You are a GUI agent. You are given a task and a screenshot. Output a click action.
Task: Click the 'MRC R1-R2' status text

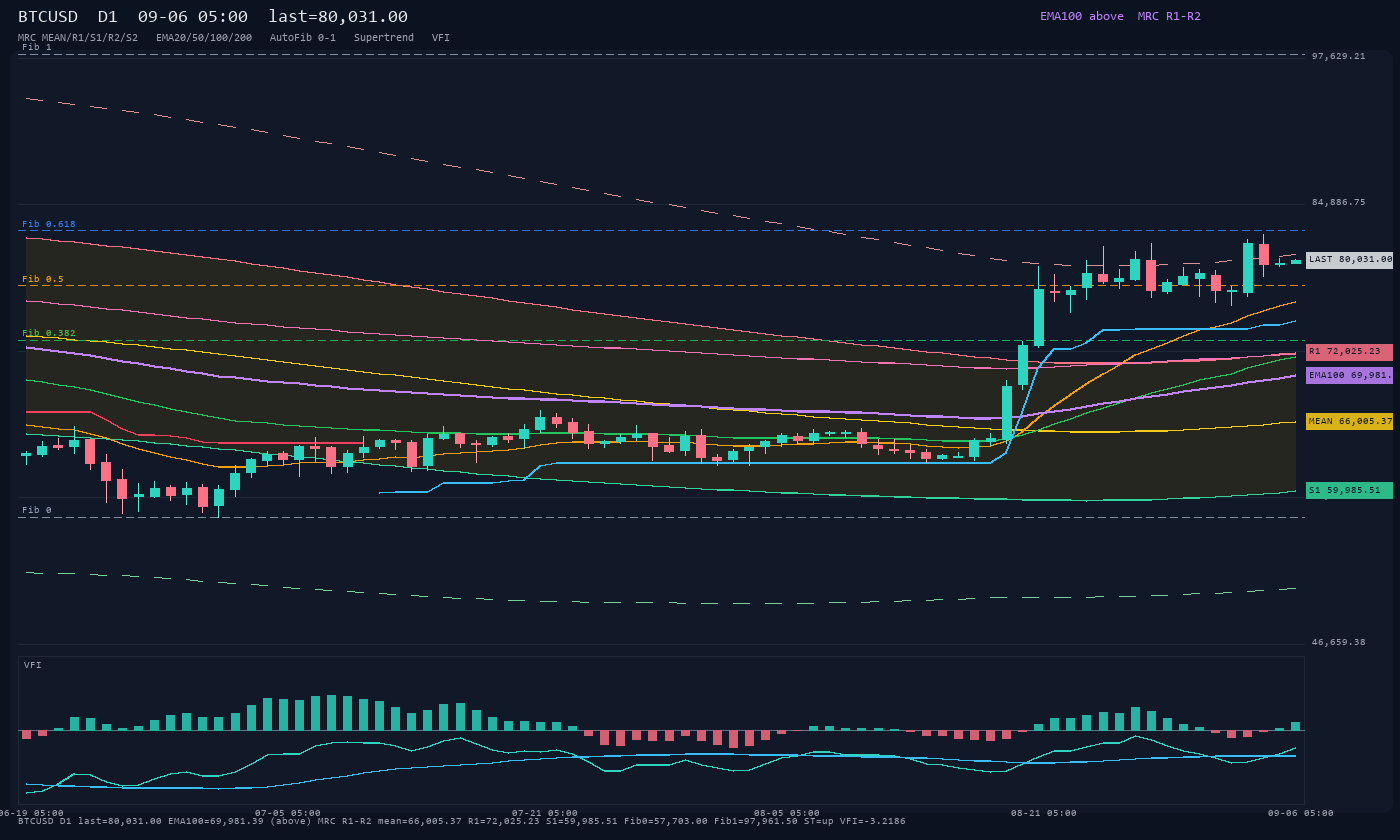(x=1169, y=16)
